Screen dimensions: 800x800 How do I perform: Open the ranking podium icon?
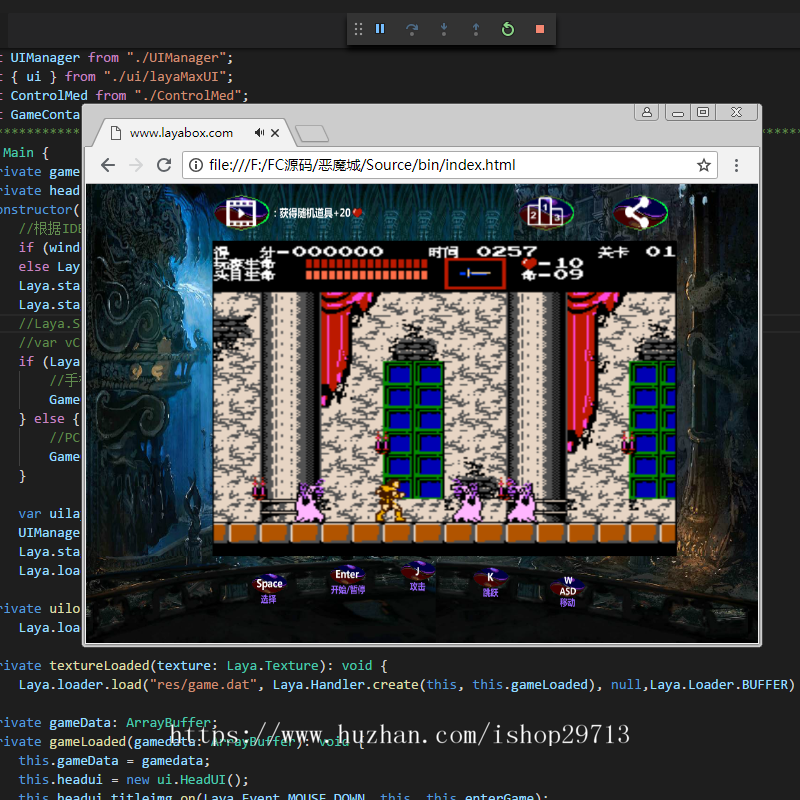(x=546, y=212)
